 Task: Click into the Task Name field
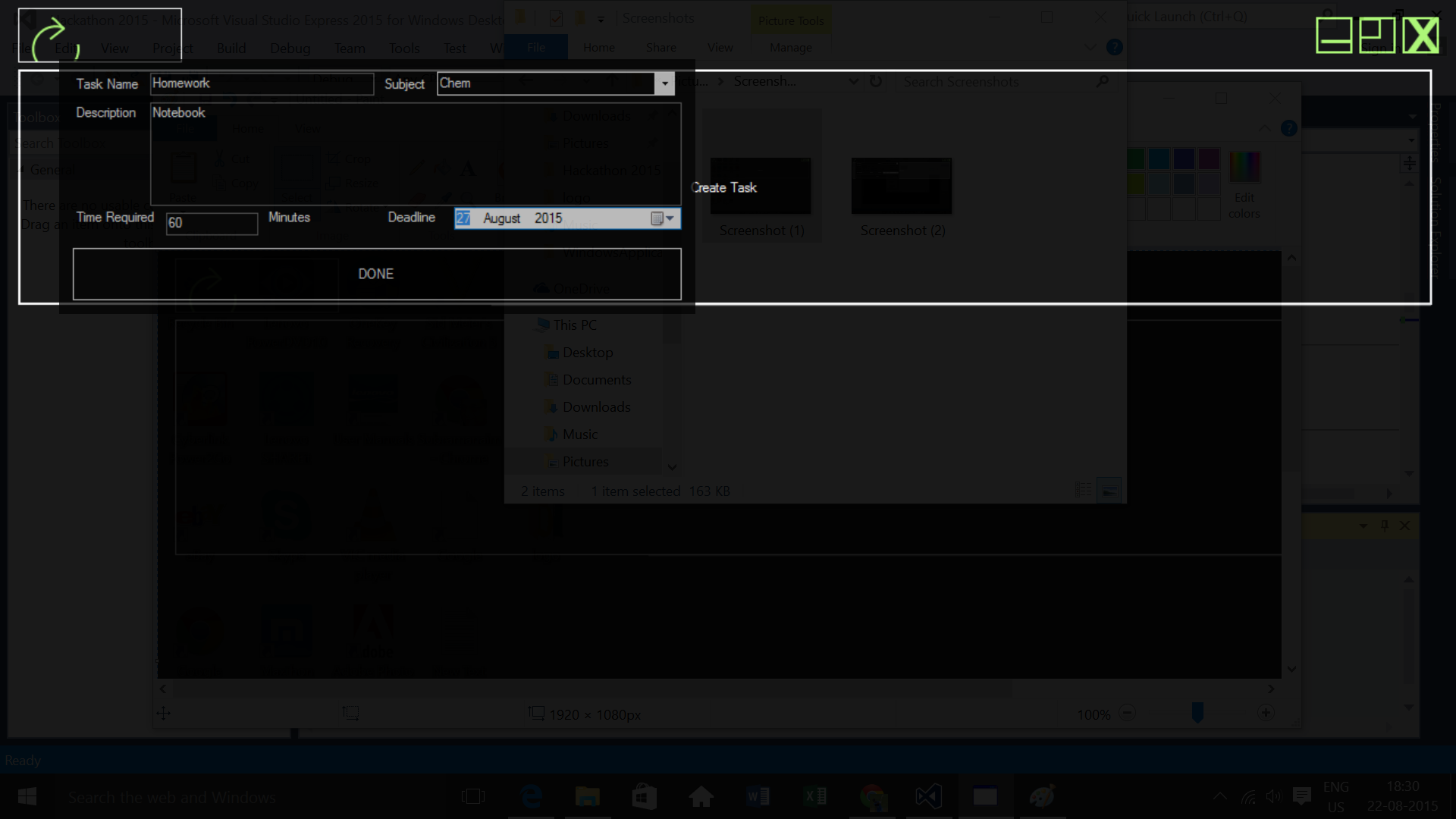[x=262, y=83]
